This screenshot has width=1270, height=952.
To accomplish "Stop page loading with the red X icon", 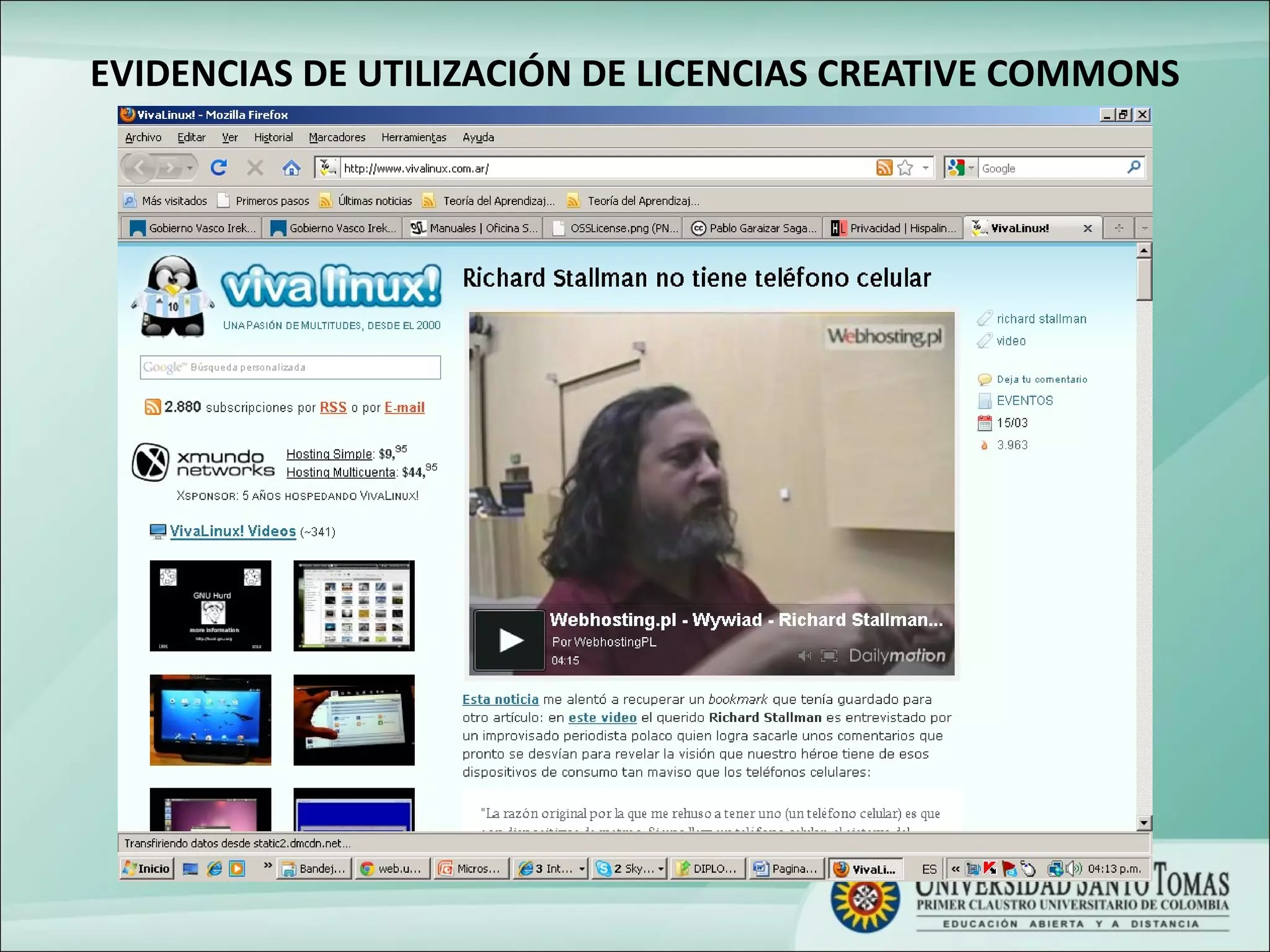I will tap(254, 167).
